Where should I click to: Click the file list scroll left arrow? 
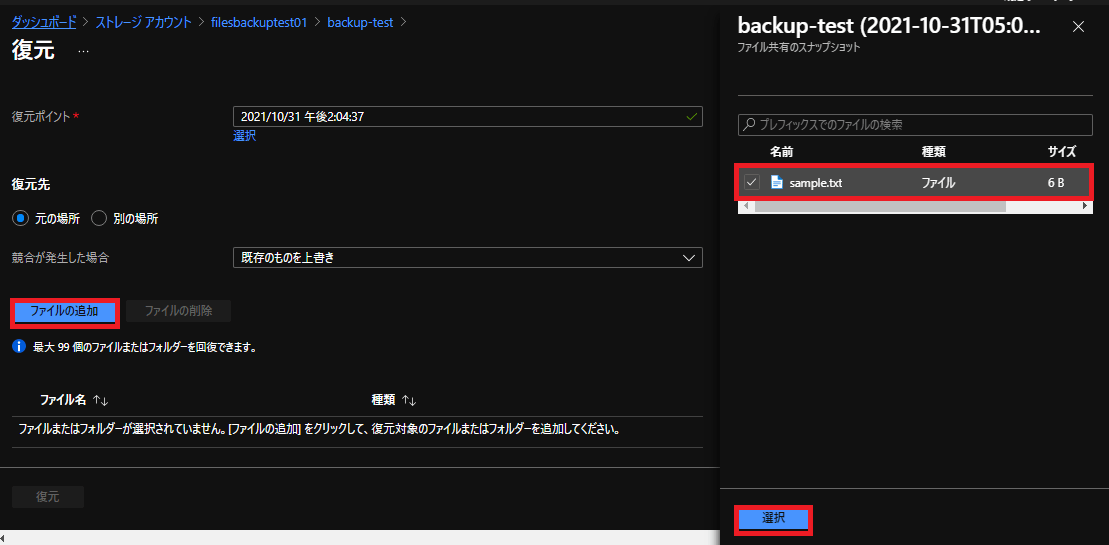click(743, 206)
